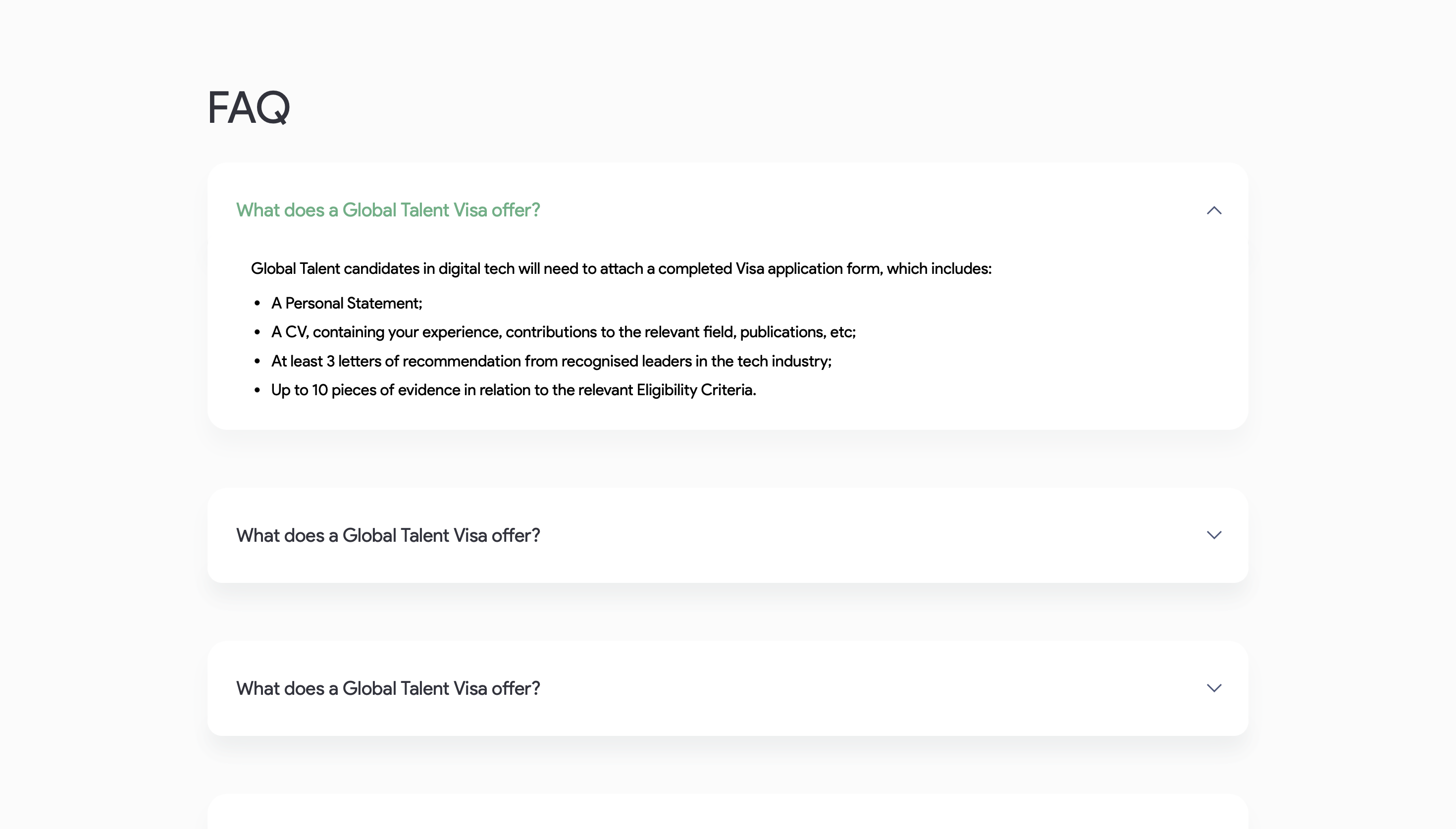Screen dimensions: 1456x829
Task: Click the 'A CV, containing your experience' list item
Action: coord(564,332)
